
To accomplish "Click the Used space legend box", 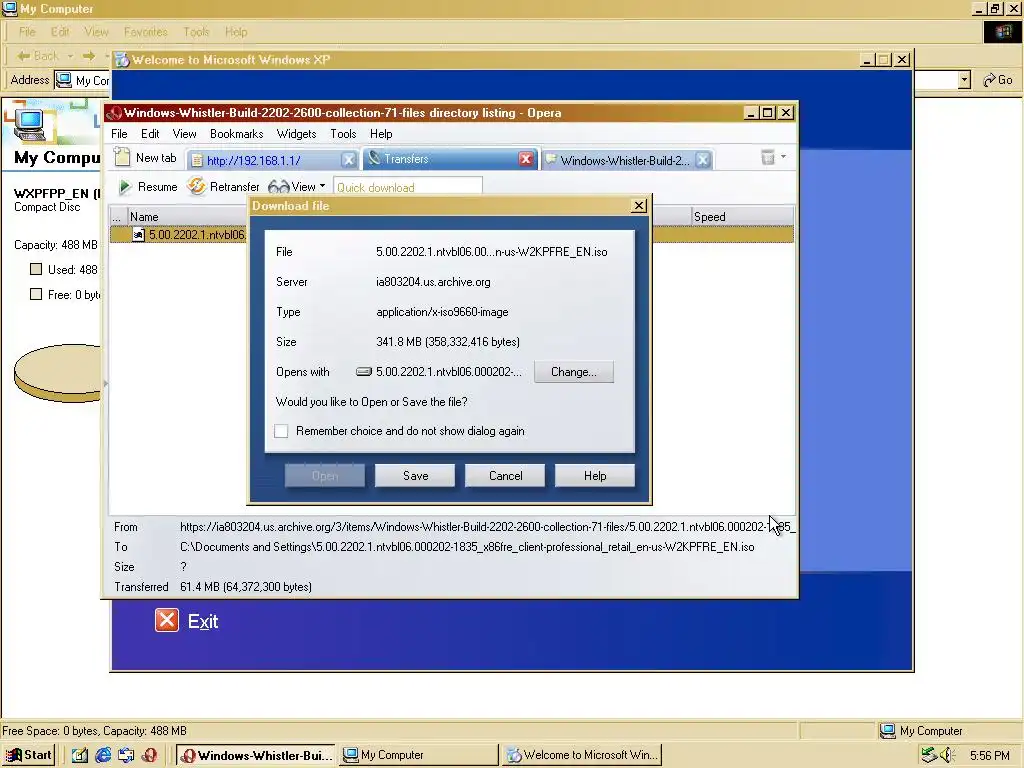I will 36,269.
